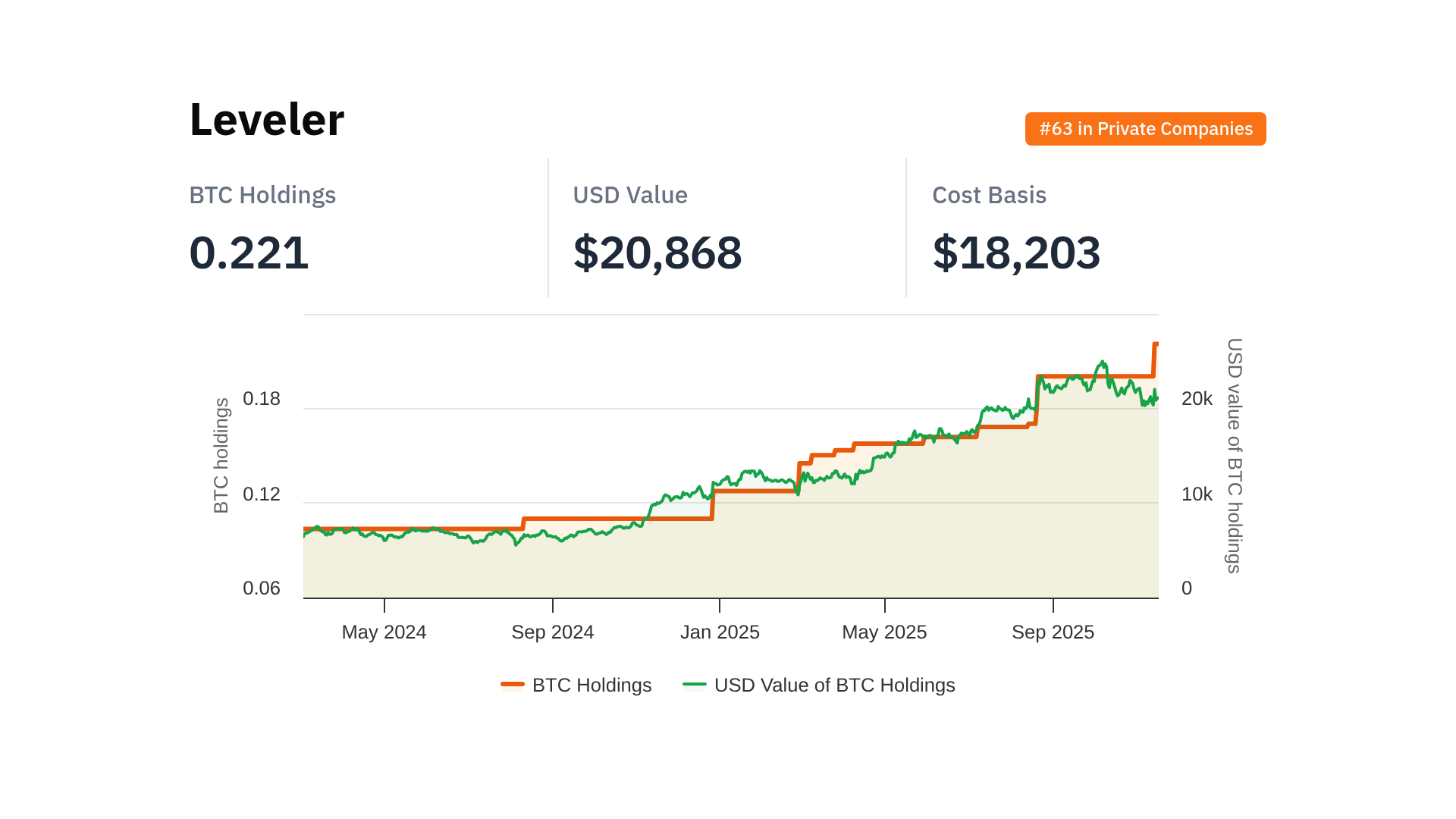Click the $18,203 Cost Basis figure

click(1015, 253)
